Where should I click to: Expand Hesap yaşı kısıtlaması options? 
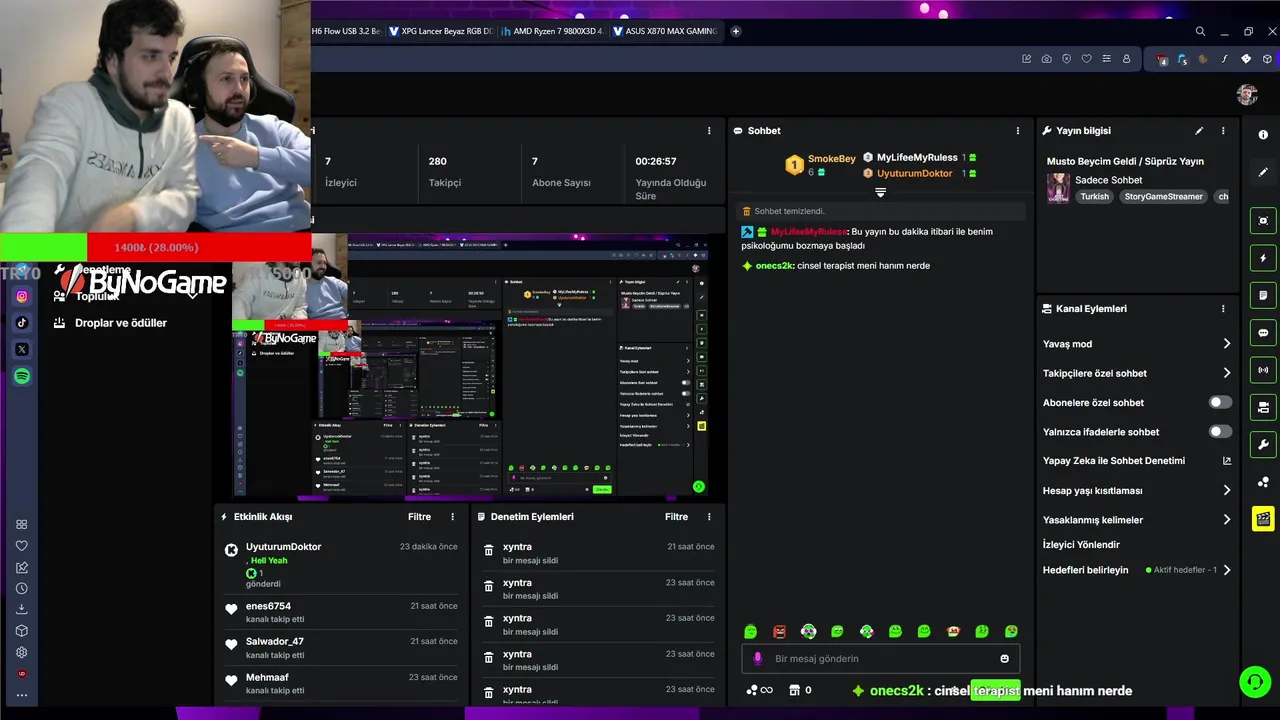(x=1227, y=491)
